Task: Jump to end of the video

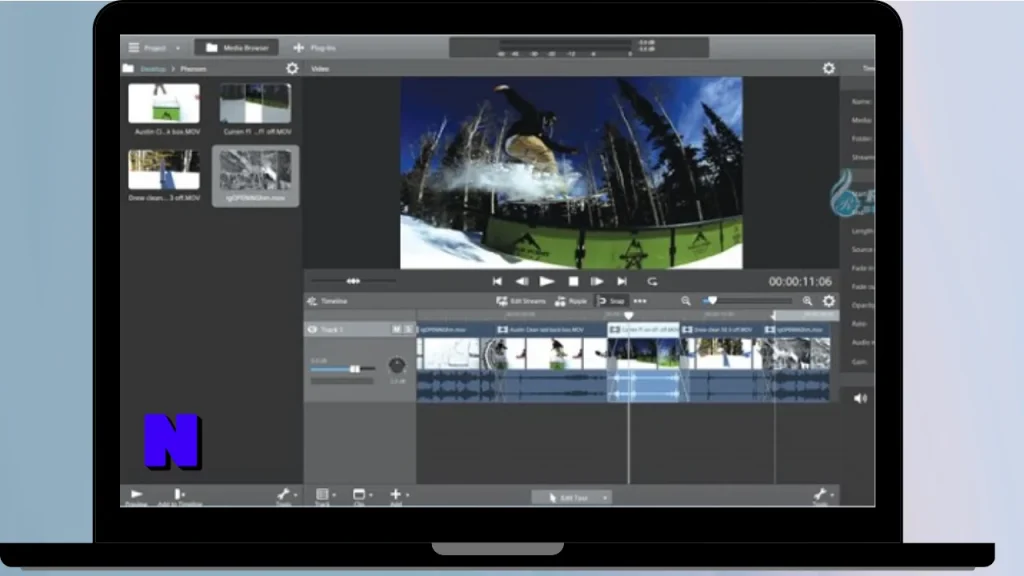Action: click(x=622, y=281)
